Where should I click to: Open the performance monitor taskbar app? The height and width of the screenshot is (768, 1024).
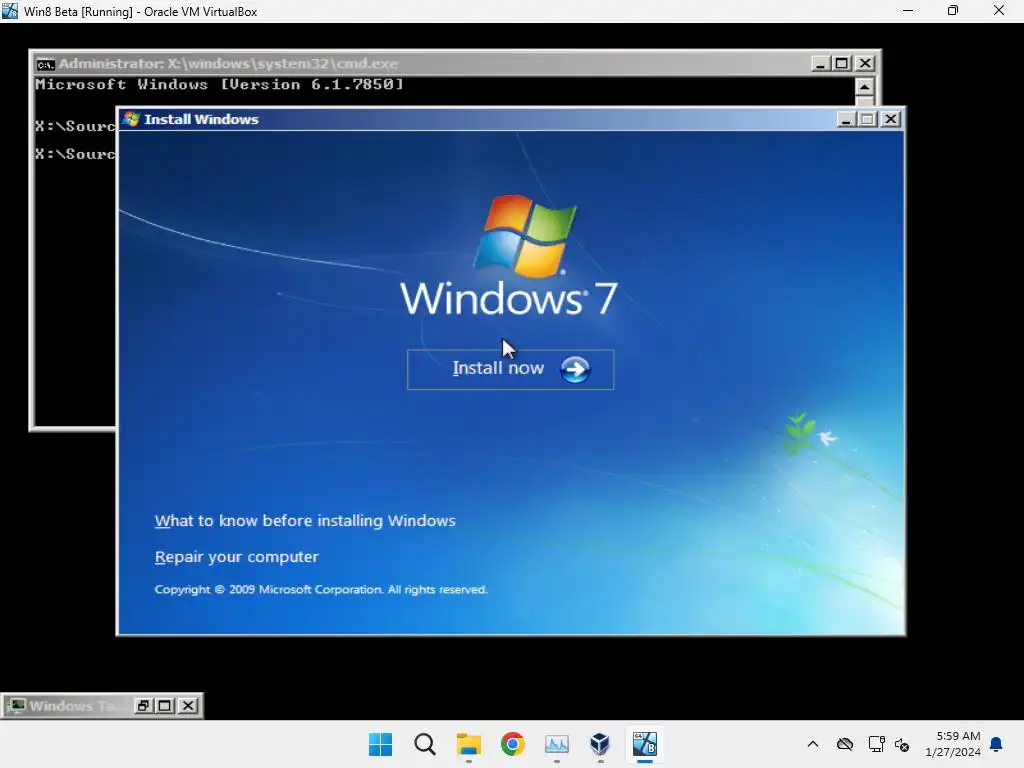point(556,744)
